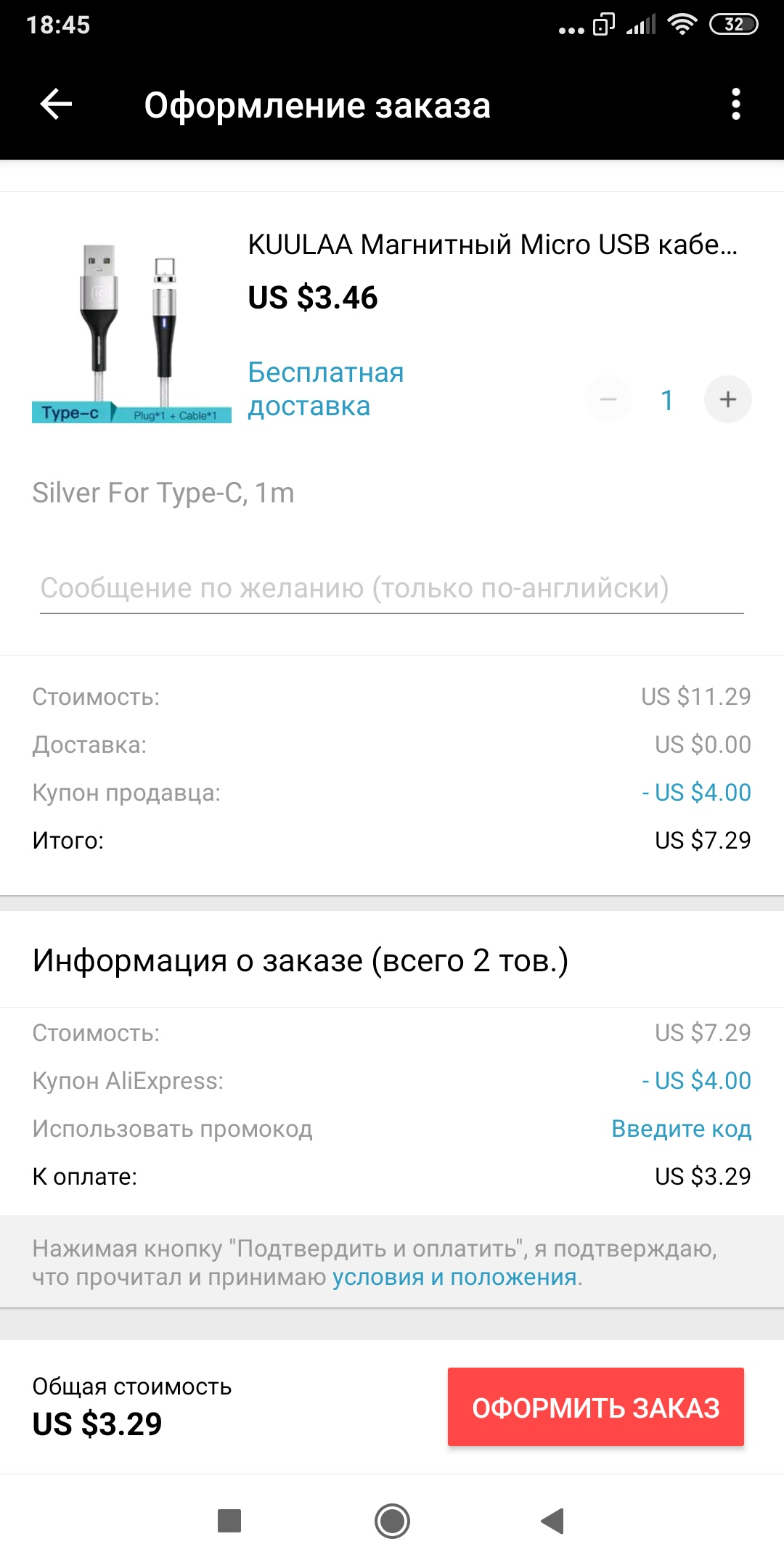Tap the Купон AliExpress discount value
The image size is (784, 1568).
pos(697,1080)
